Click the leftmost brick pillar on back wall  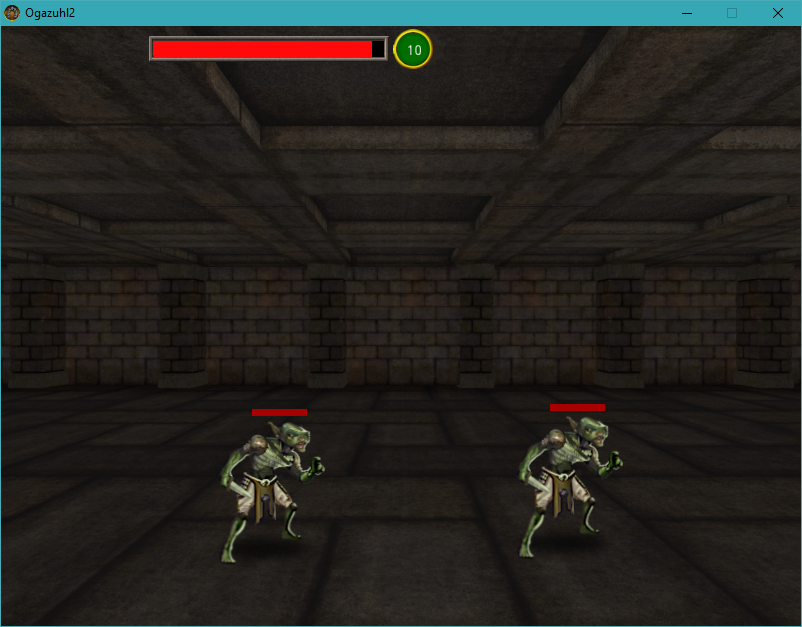(33, 325)
